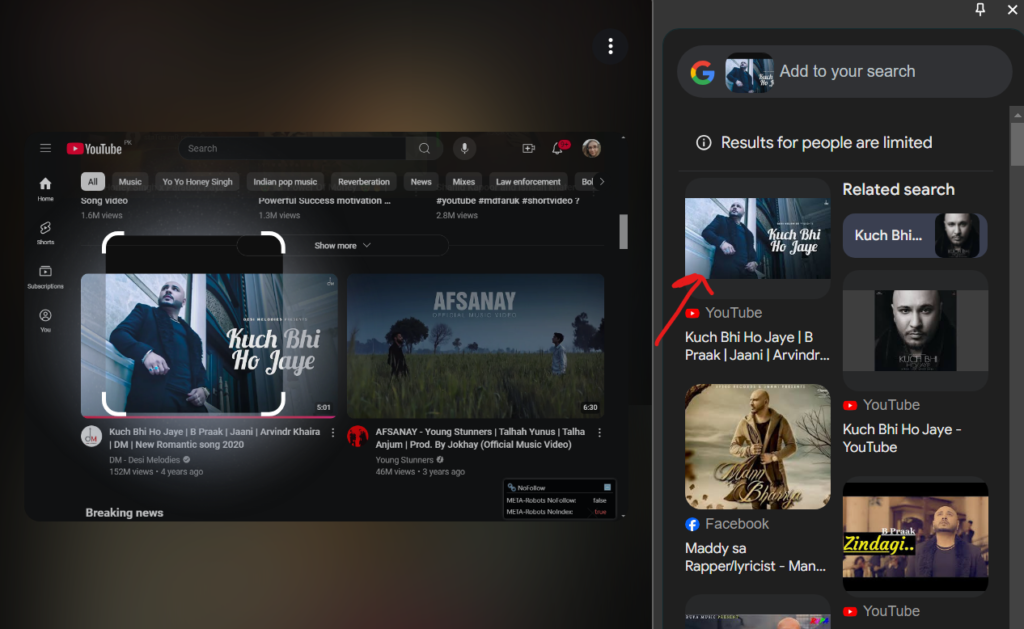Click the Young Stunners channel avatar
The height and width of the screenshot is (629, 1024).
[x=357, y=436]
